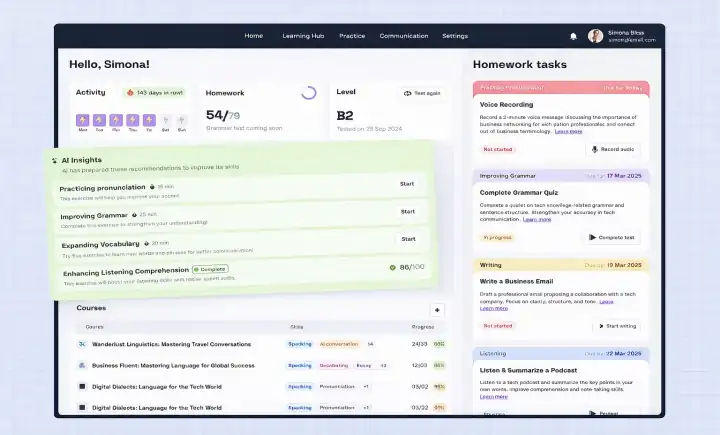
Task: Open Learn more in Grammar Quiz task
Action: [537, 220]
